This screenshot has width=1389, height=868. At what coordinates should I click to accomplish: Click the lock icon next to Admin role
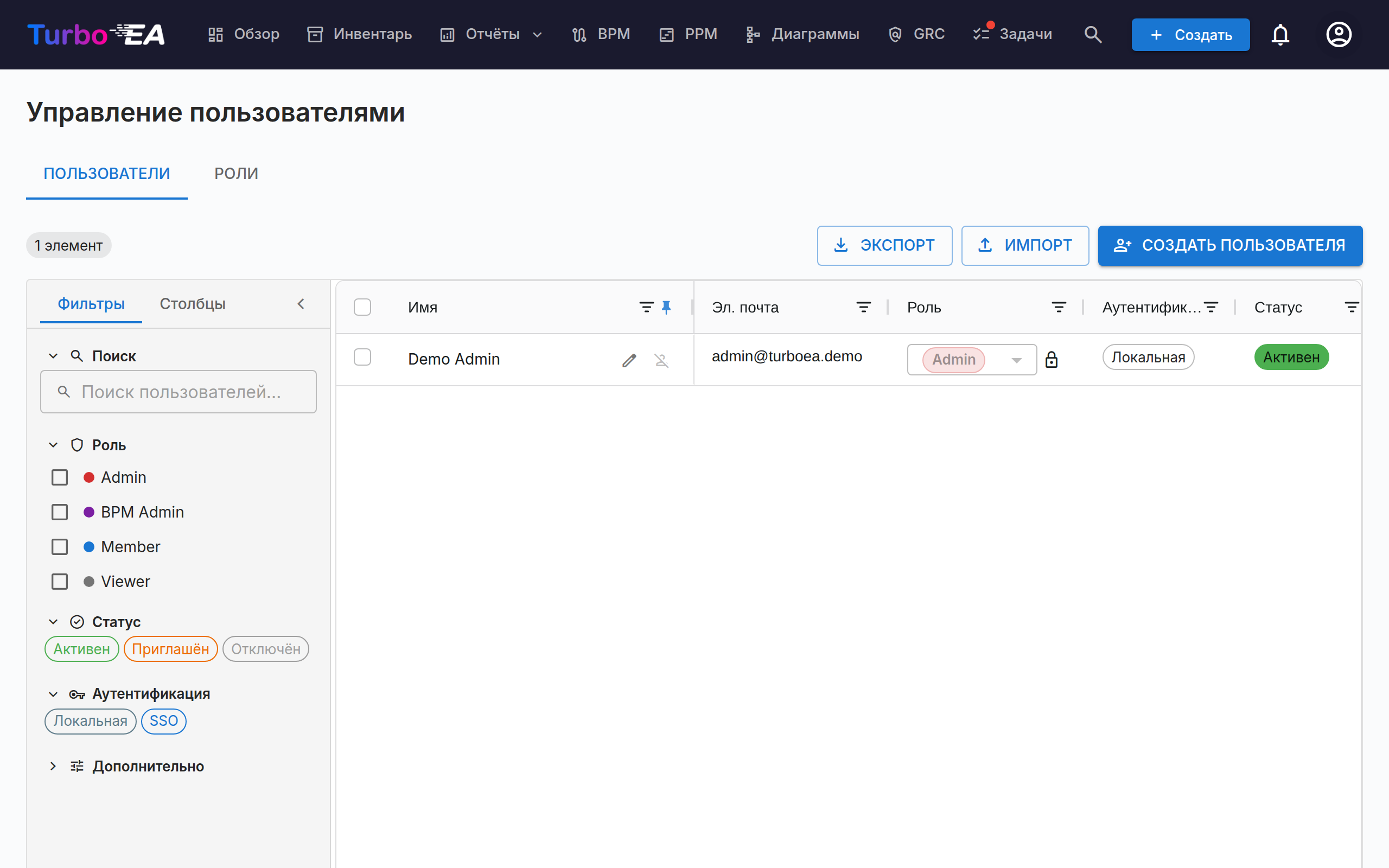(x=1051, y=359)
